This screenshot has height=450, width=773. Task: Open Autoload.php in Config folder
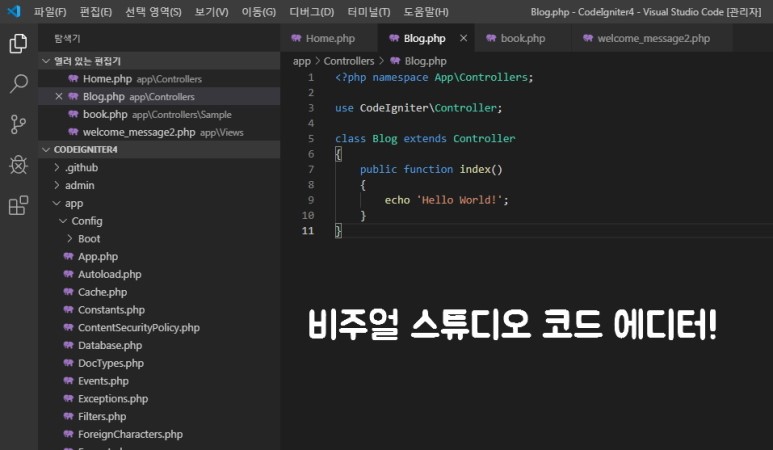pyautogui.click(x=159, y=274)
